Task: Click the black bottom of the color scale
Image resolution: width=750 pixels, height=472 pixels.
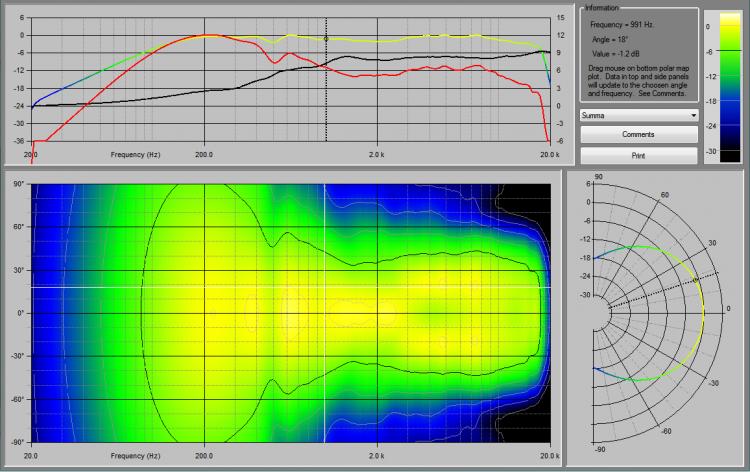Action: (x=722, y=155)
